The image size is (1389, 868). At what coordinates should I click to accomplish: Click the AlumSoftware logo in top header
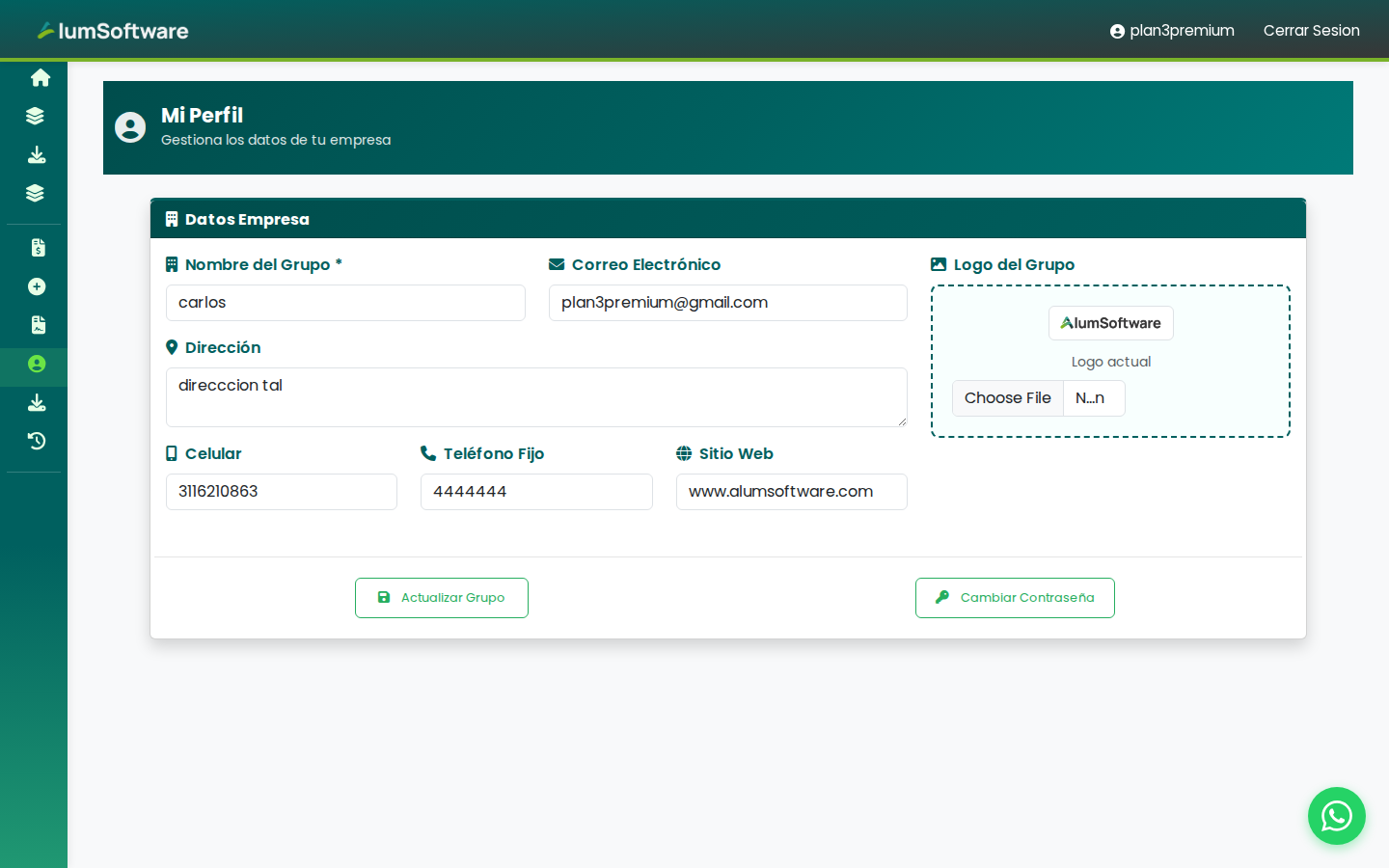tap(113, 31)
